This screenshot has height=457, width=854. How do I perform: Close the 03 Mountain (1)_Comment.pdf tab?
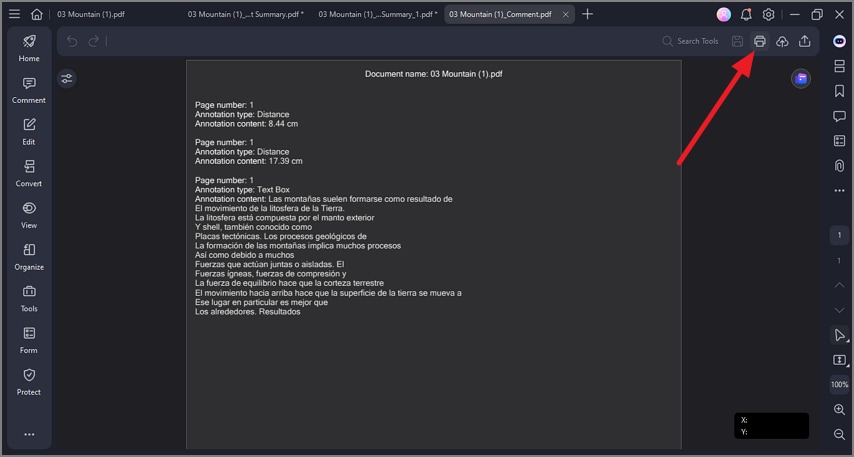click(565, 15)
